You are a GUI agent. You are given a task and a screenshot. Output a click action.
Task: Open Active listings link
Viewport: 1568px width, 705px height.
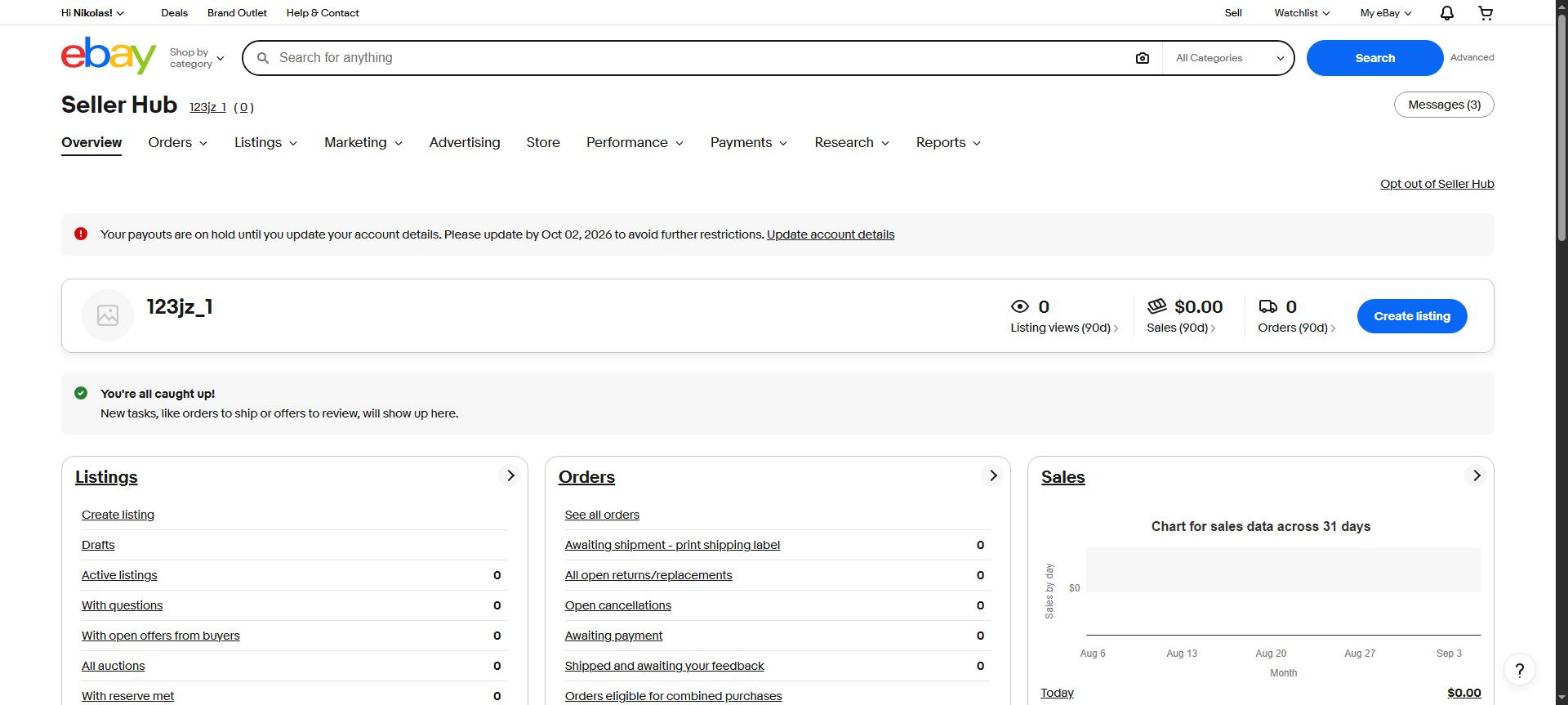119,575
